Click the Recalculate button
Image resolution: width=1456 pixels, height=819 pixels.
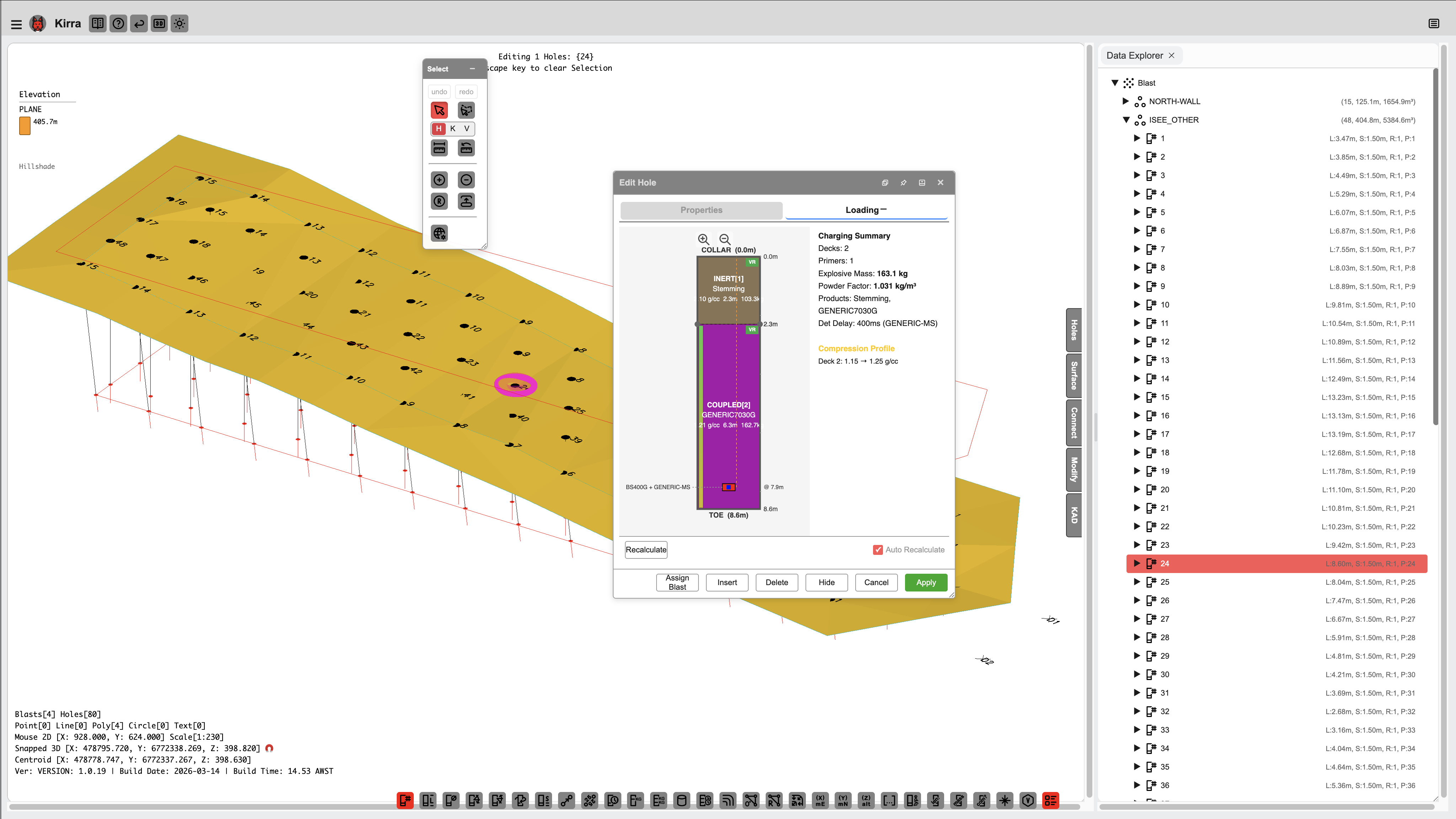[x=646, y=550]
